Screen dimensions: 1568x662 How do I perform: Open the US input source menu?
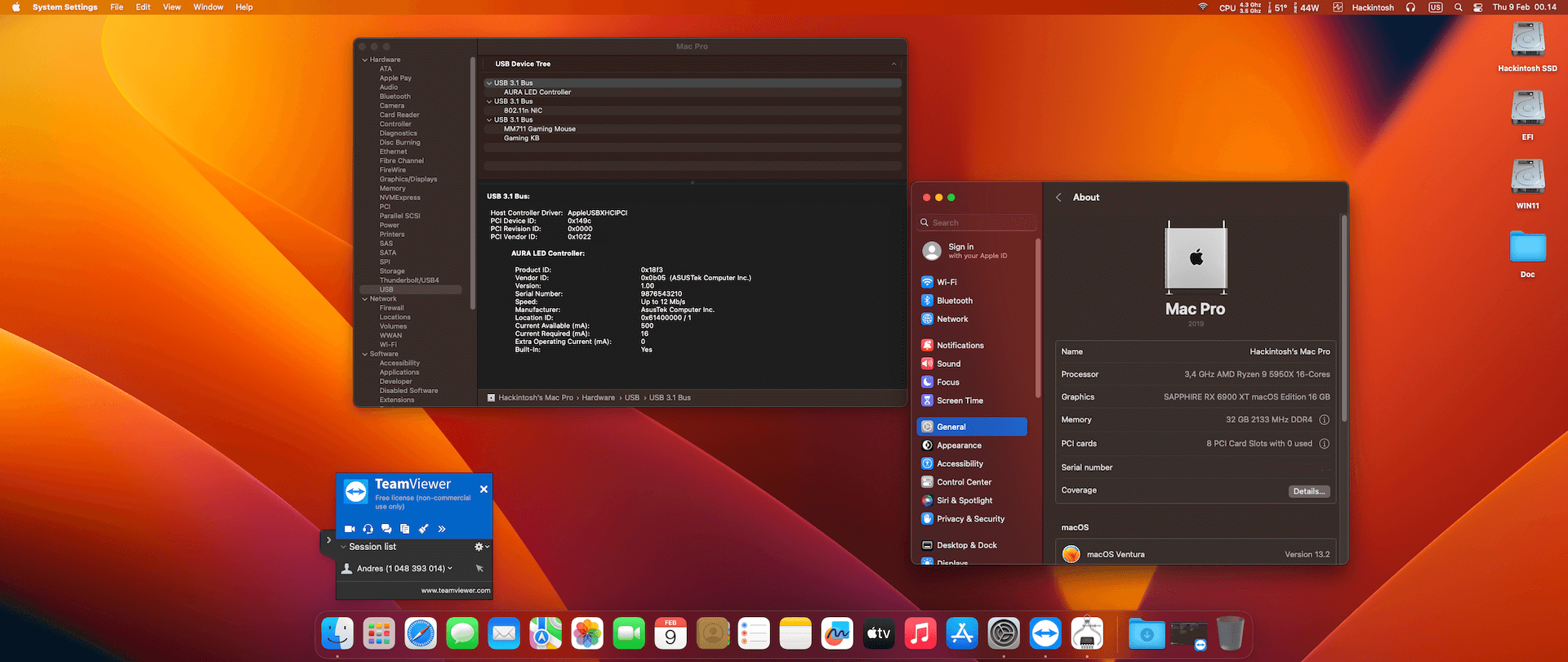coord(1435,7)
